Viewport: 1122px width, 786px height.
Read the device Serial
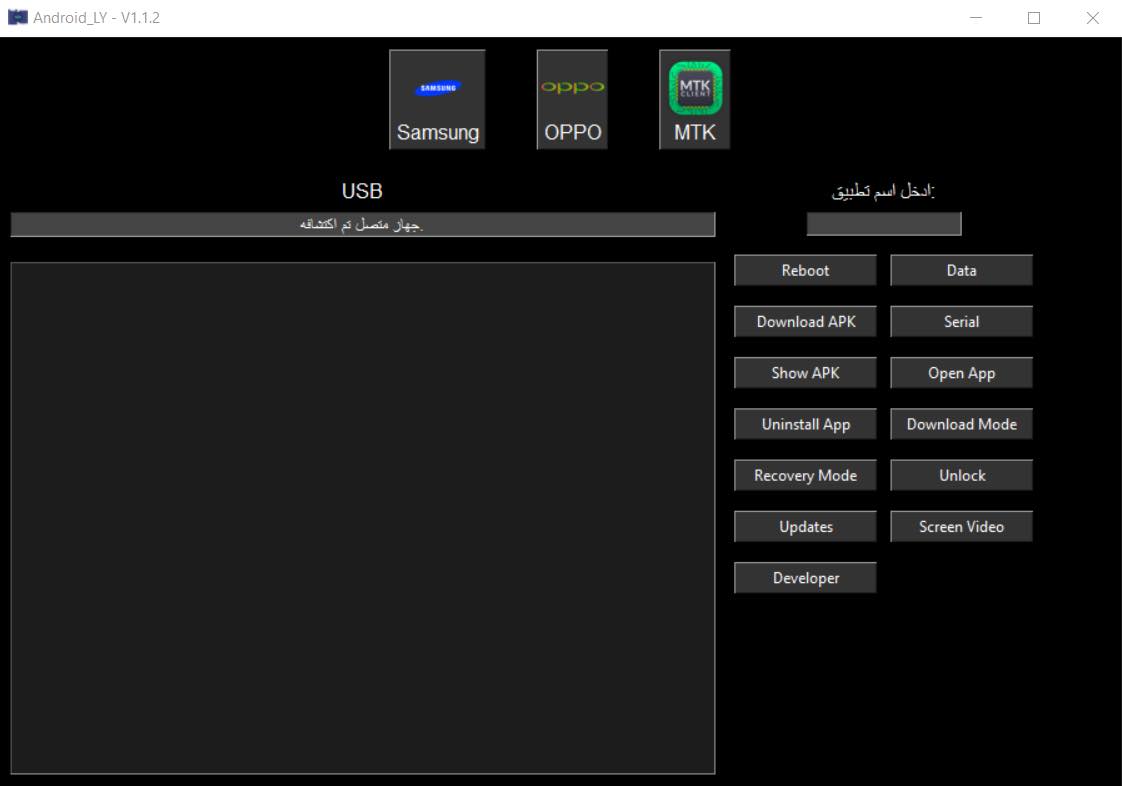point(961,322)
